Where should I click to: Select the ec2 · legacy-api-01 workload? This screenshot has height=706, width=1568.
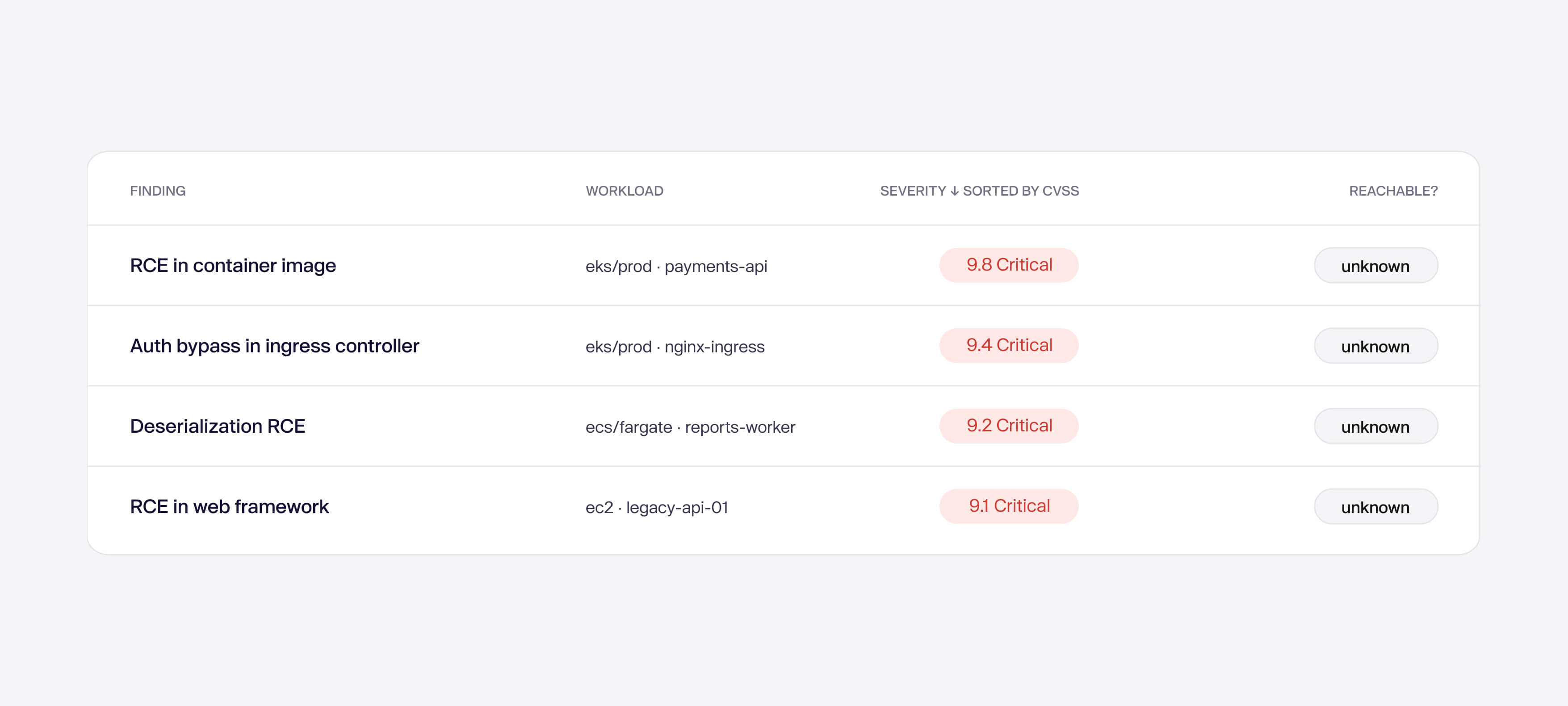click(x=657, y=508)
